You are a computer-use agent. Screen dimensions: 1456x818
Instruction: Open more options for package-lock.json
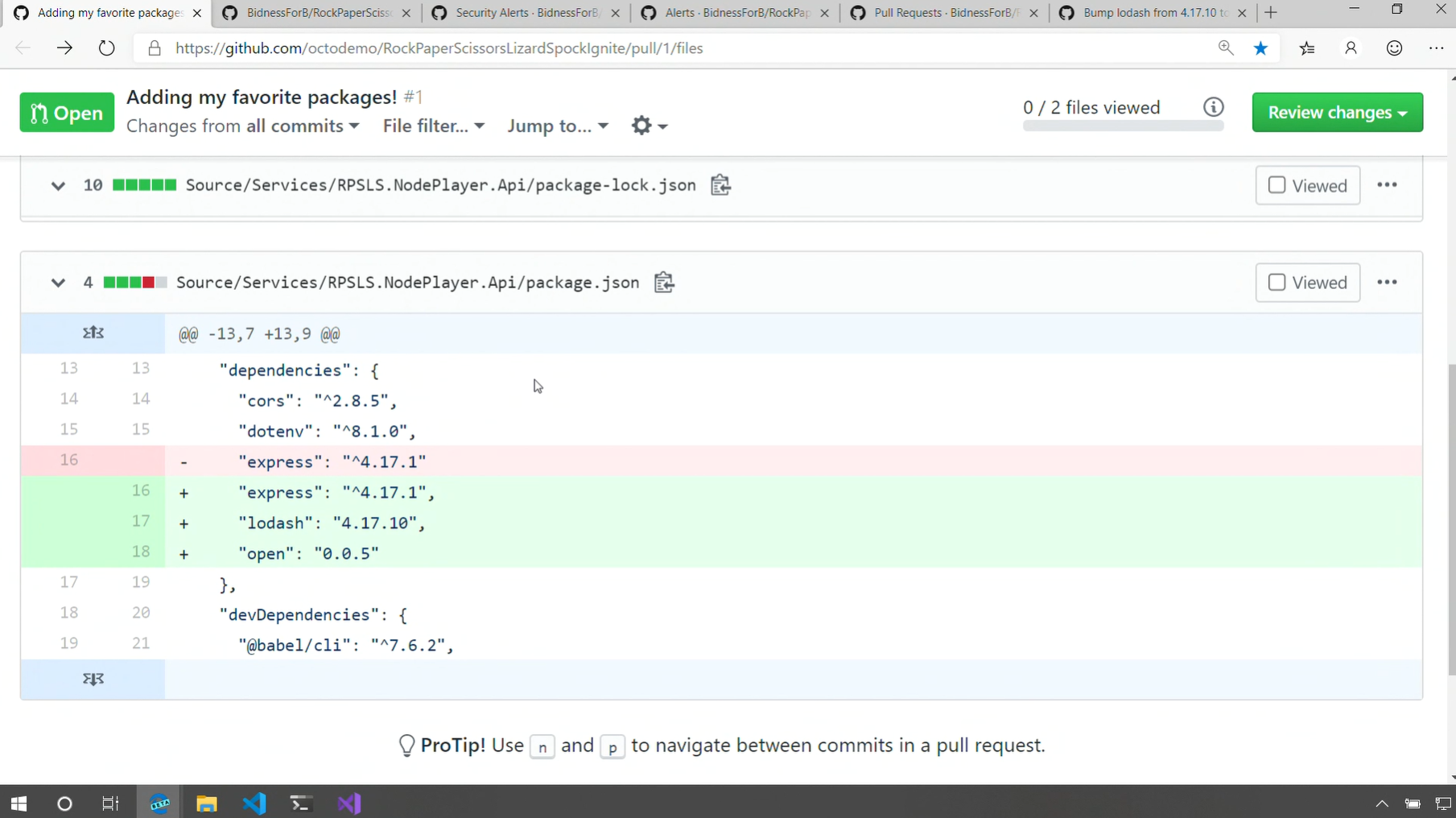1387,185
